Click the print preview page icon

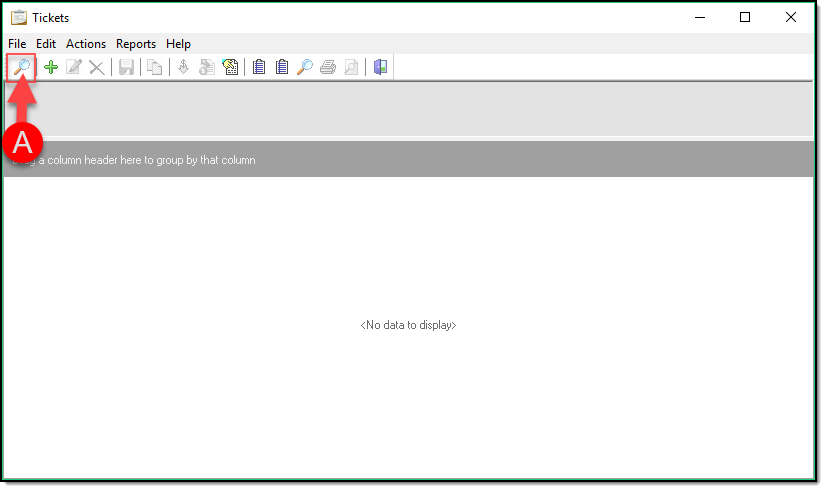[x=351, y=68]
